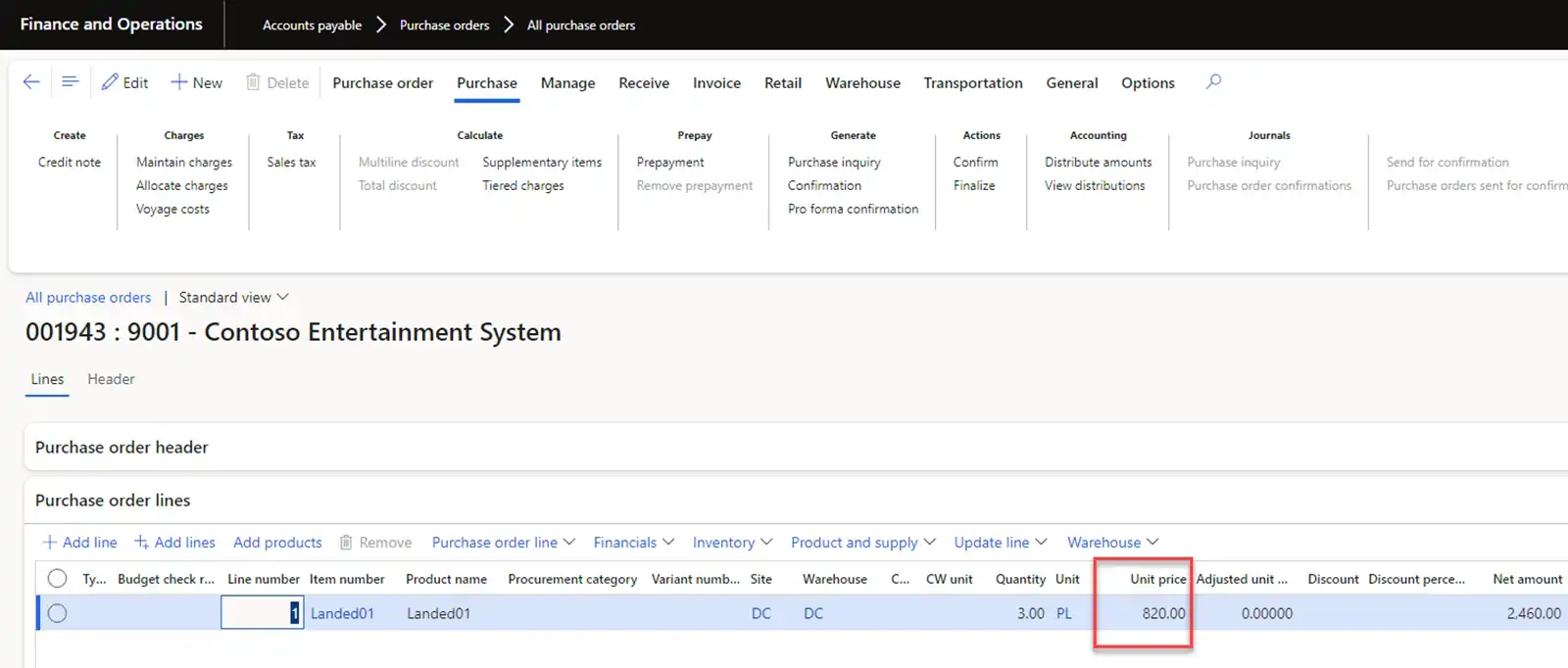Open the navigation list hamburger icon
1568x668 pixels.
click(x=70, y=82)
